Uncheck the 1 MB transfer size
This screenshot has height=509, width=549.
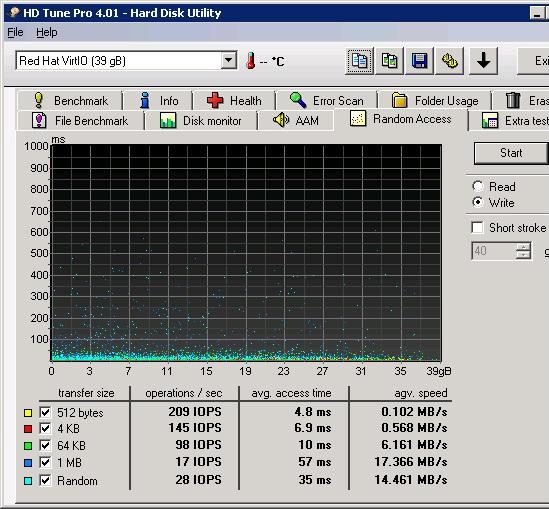click(x=45, y=462)
